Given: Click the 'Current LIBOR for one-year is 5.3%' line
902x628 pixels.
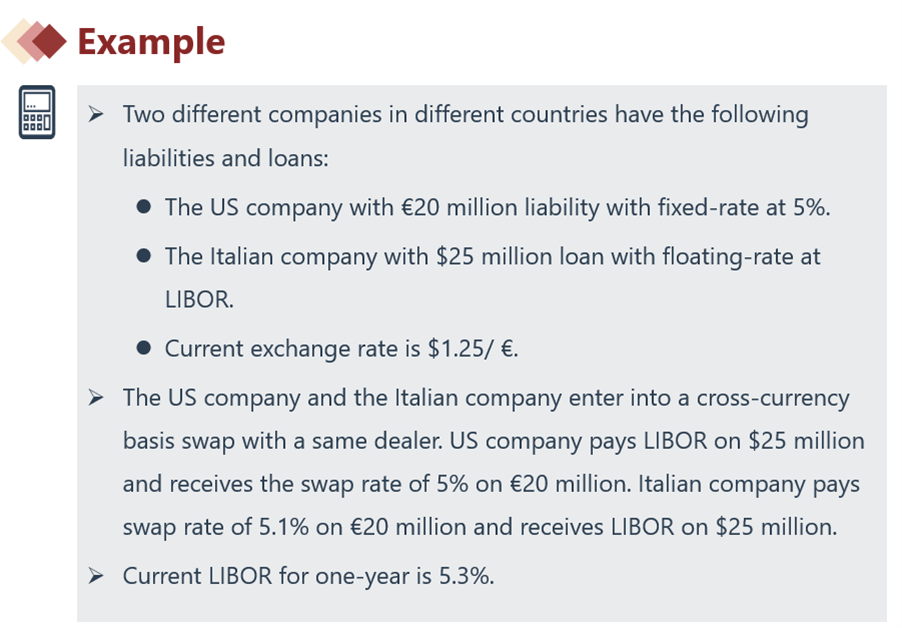Looking at the screenshot, I should click(x=308, y=576).
